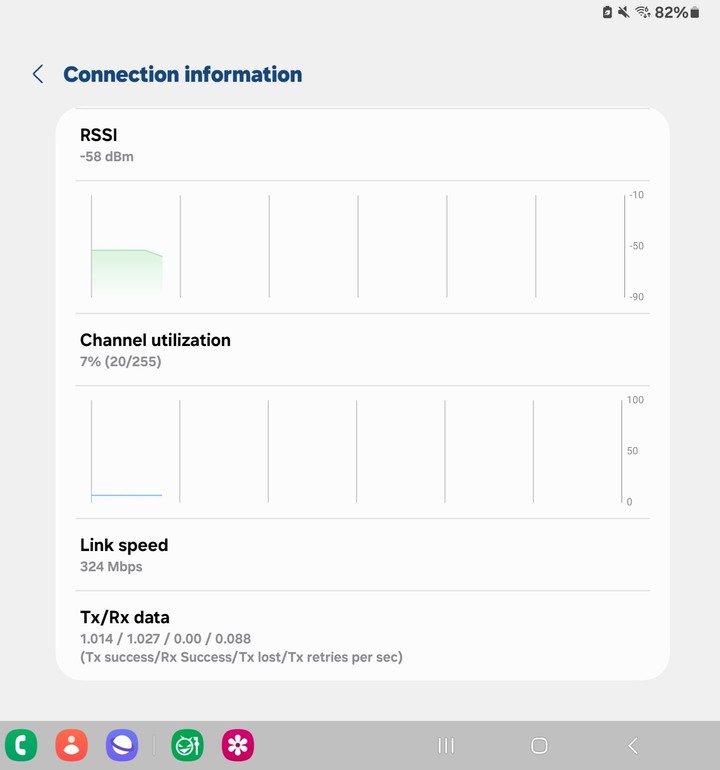Open Samsung Internet browser icon
This screenshot has width=720, height=770.
122,745
